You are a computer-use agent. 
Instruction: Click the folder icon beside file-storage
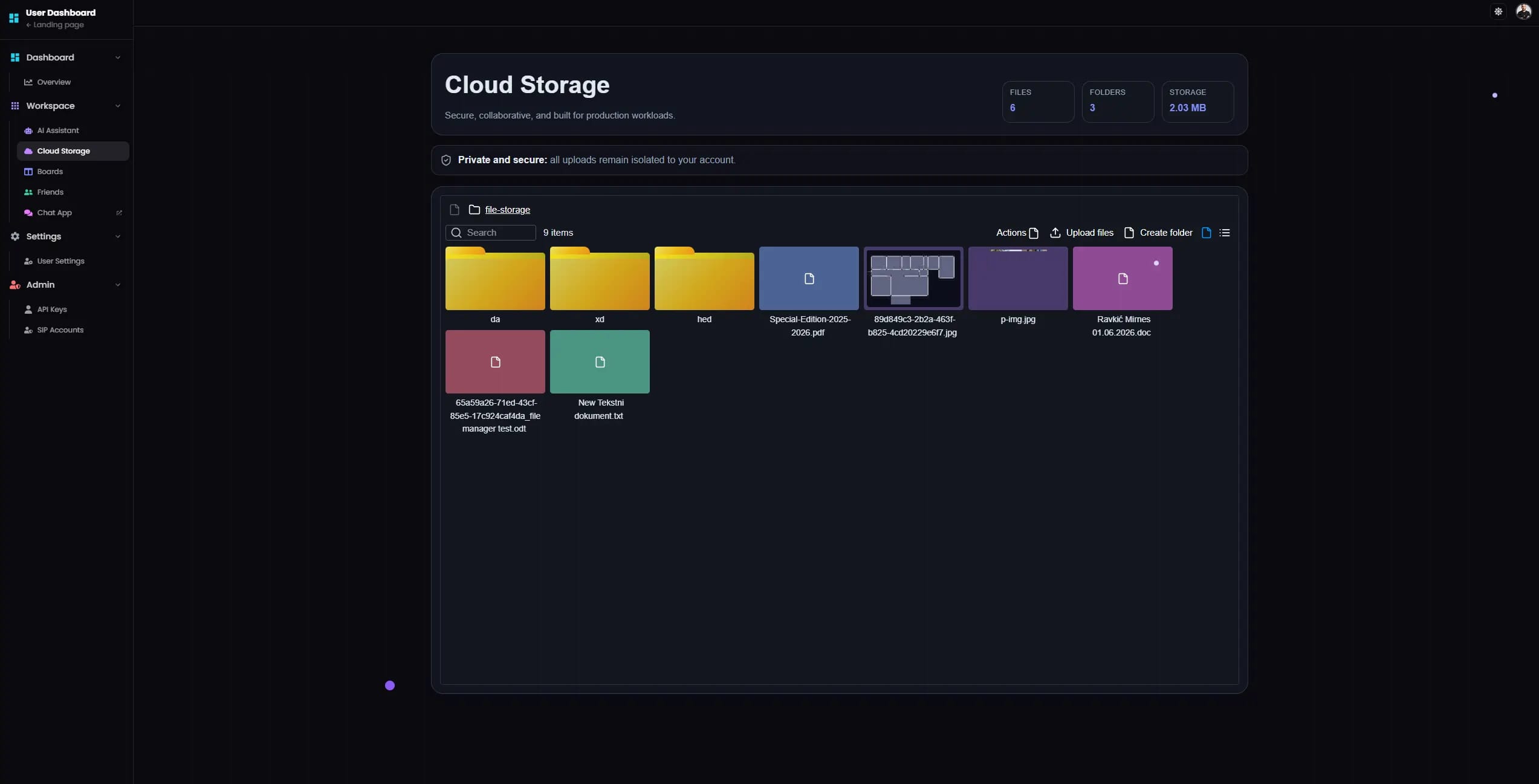pyautogui.click(x=475, y=210)
